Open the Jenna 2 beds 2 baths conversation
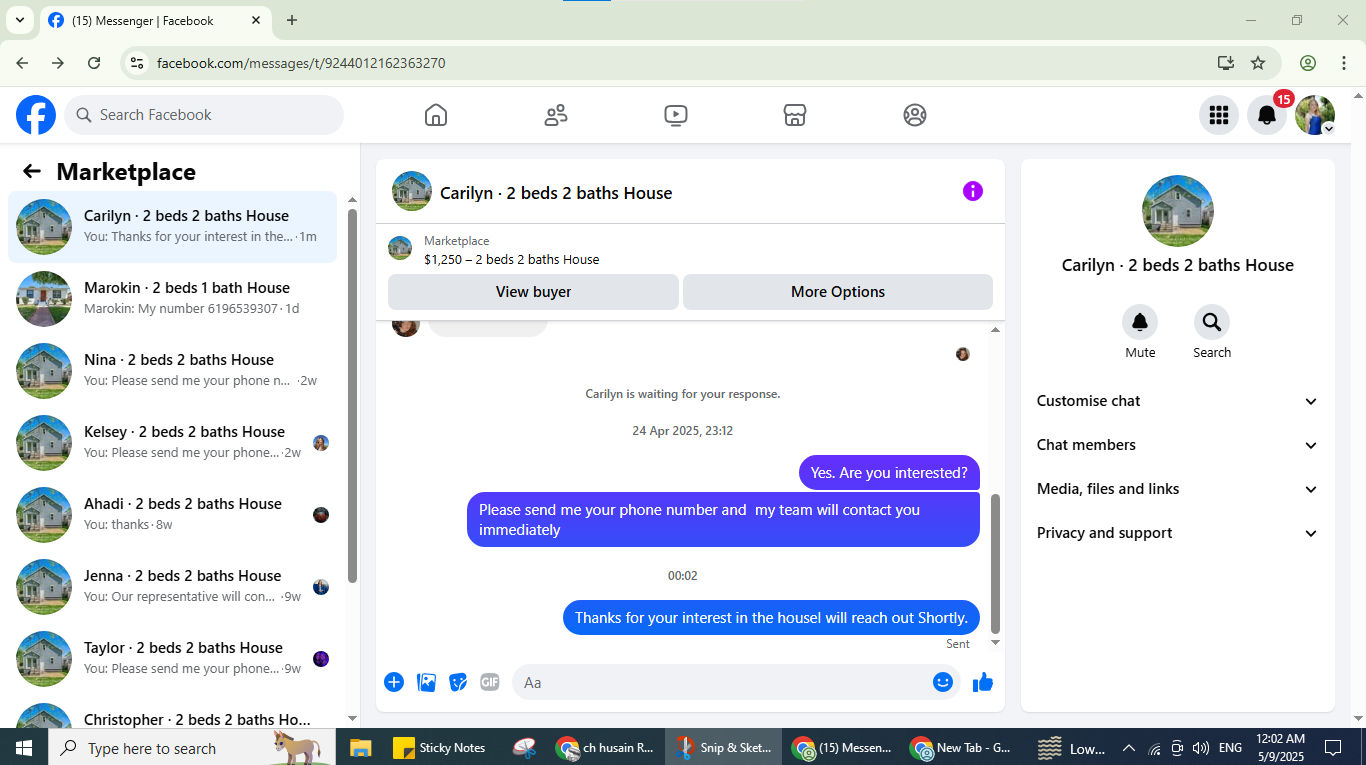The width and height of the screenshot is (1366, 765). 173,587
